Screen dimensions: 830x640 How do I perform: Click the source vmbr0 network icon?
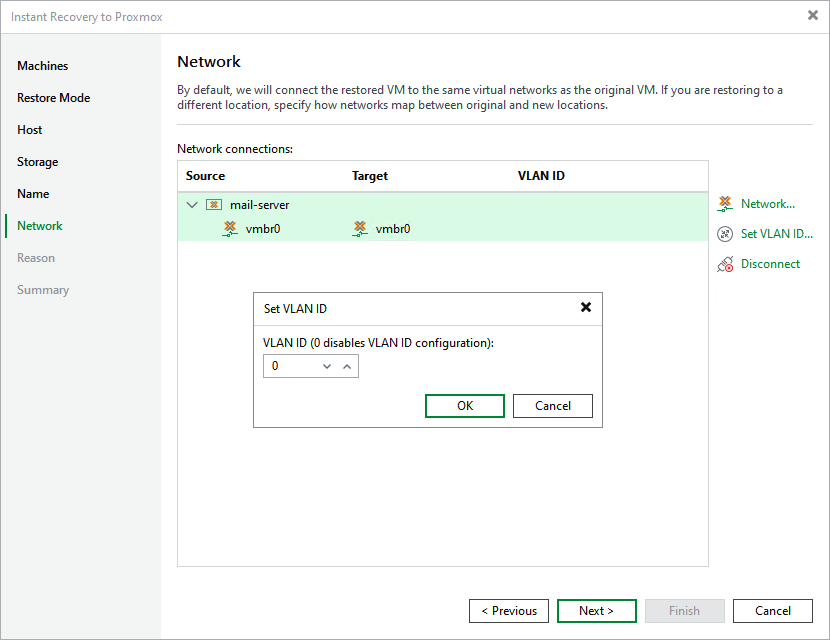point(230,229)
